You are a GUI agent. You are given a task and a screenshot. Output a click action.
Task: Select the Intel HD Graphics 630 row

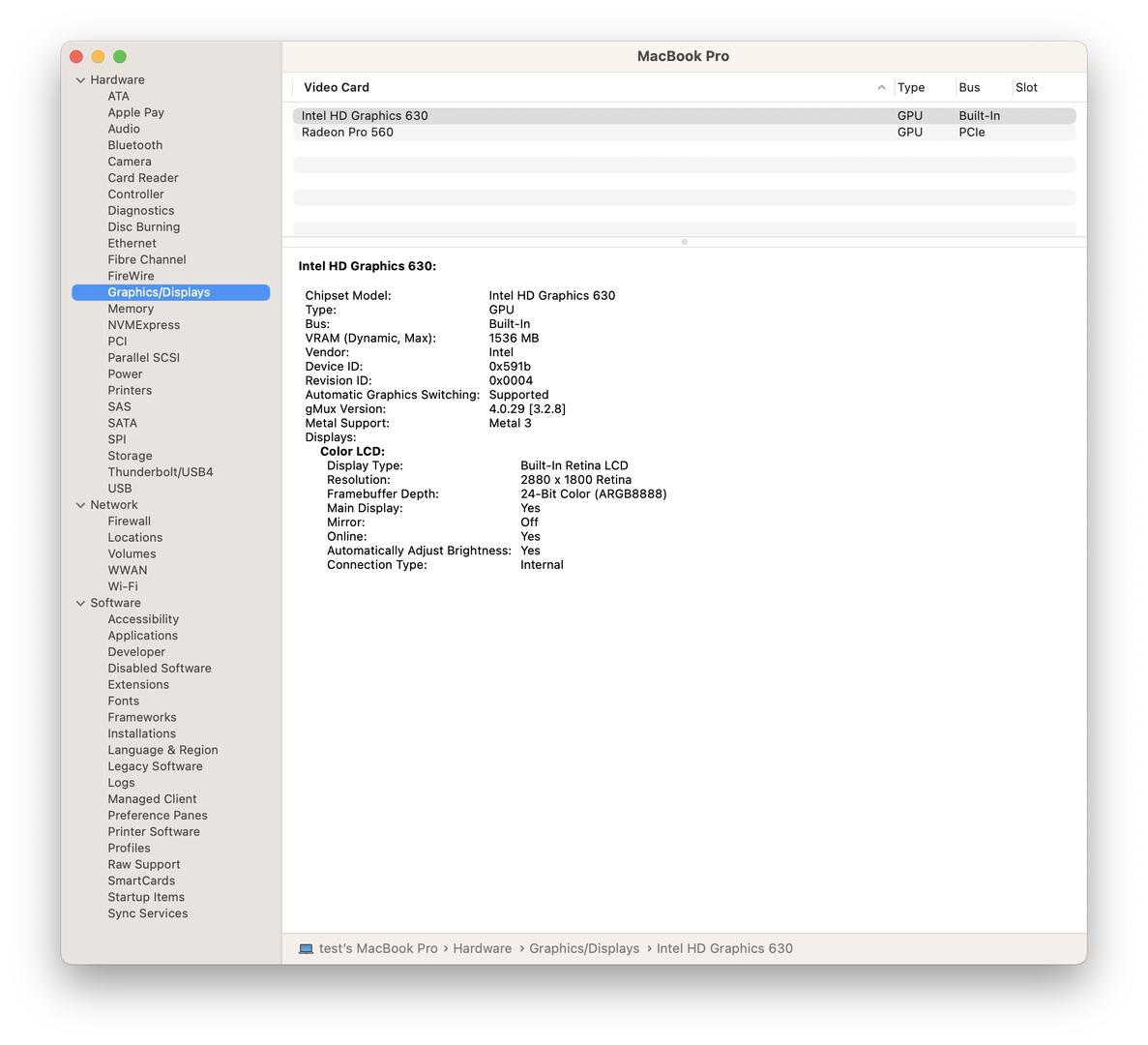pos(684,116)
